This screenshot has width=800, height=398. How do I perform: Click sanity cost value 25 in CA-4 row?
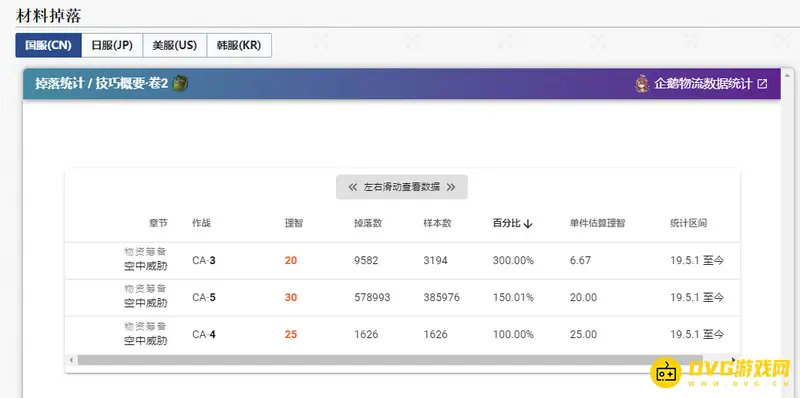coord(291,335)
